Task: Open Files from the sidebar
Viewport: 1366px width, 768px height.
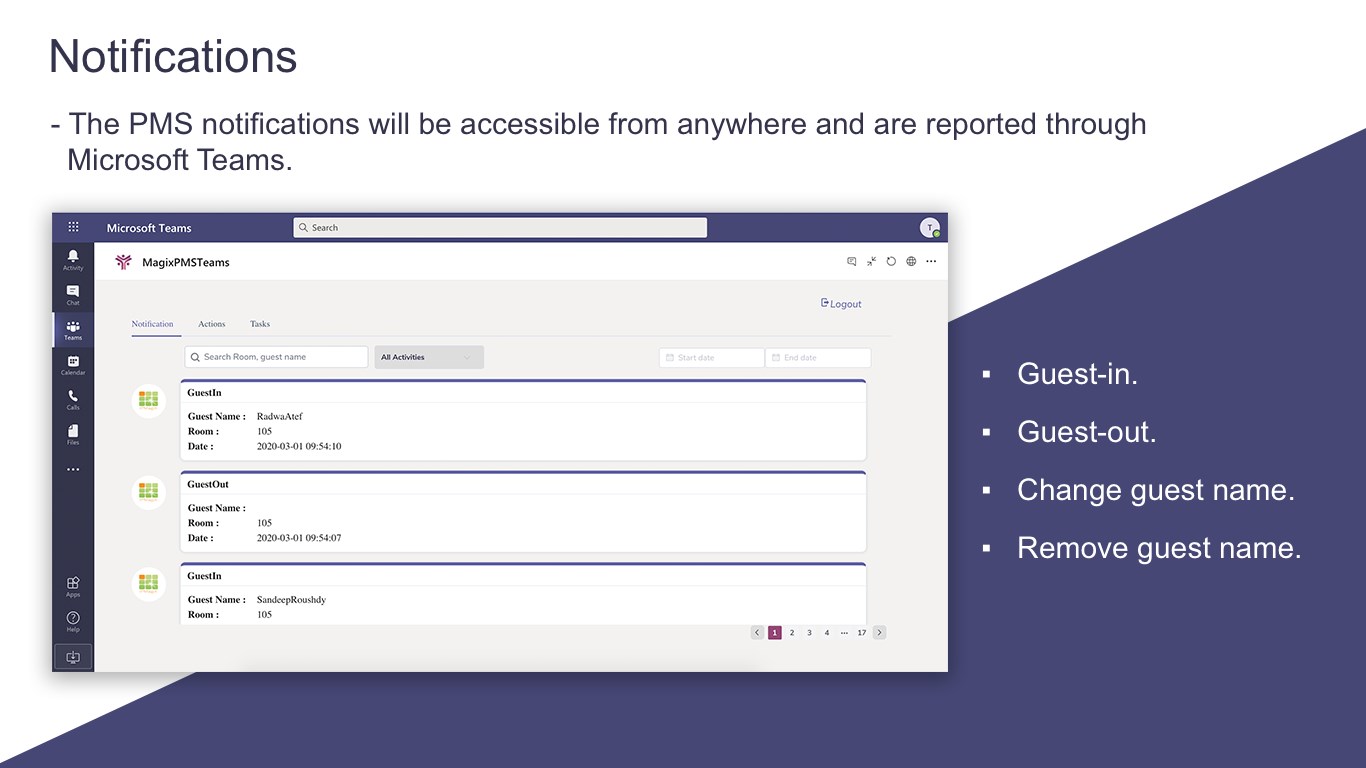Action: (73, 435)
